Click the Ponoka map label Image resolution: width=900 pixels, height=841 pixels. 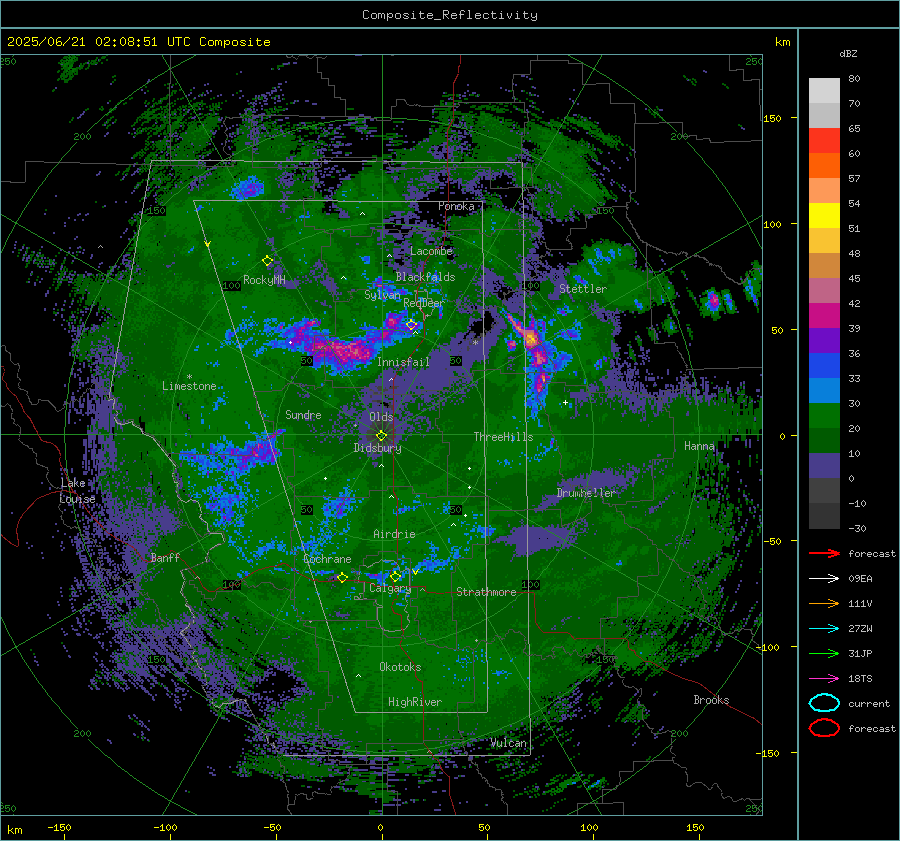point(456,206)
